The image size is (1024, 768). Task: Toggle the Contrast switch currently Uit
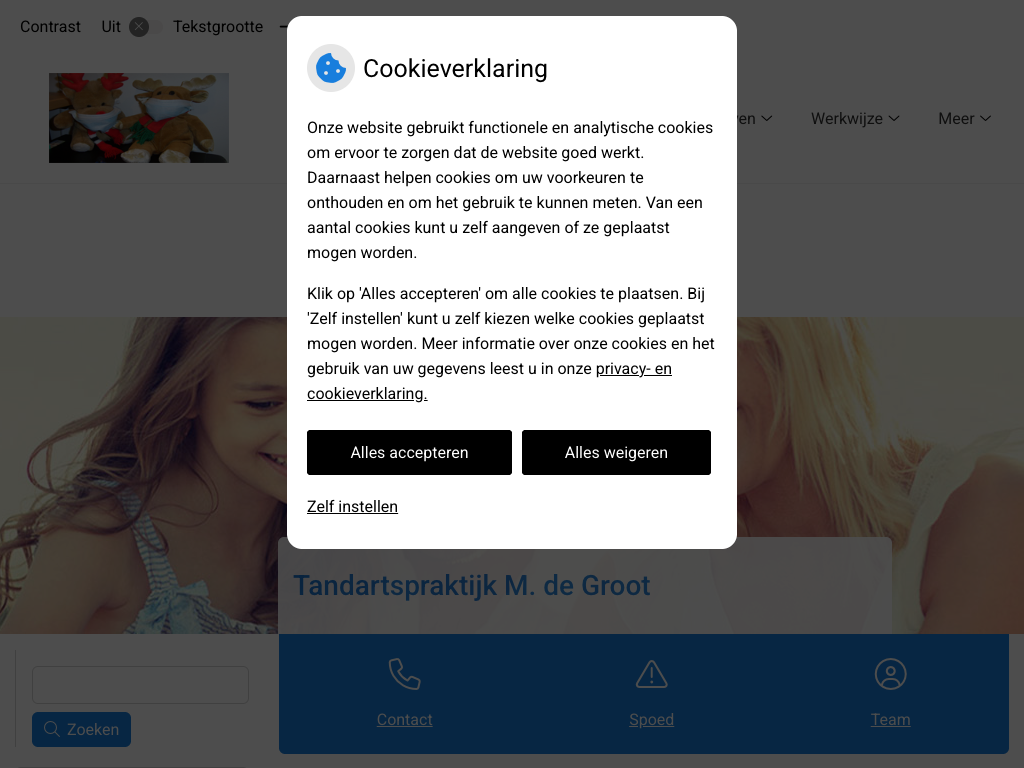coord(145,27)
